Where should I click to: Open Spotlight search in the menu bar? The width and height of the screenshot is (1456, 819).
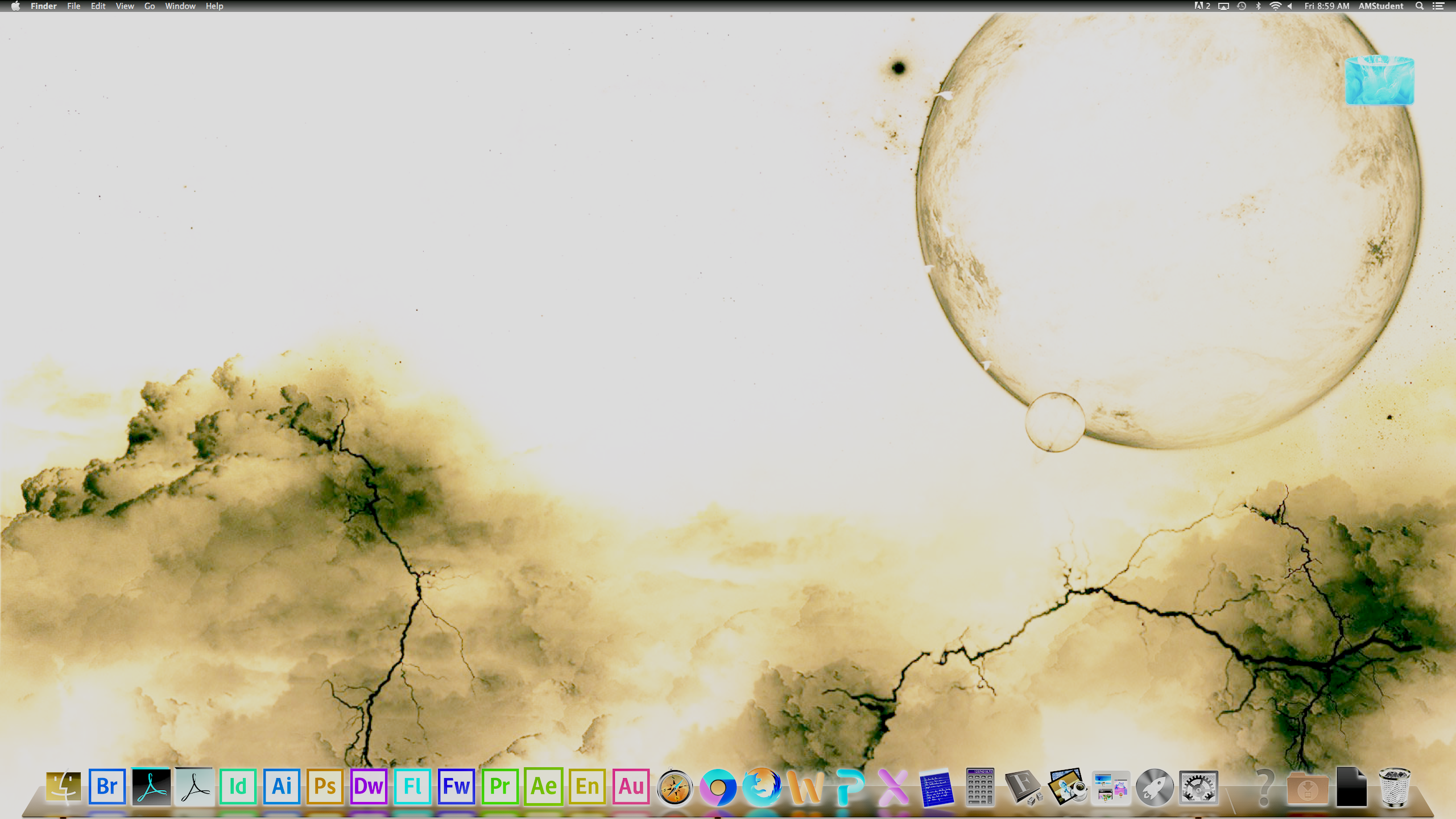click(1419, 6)
